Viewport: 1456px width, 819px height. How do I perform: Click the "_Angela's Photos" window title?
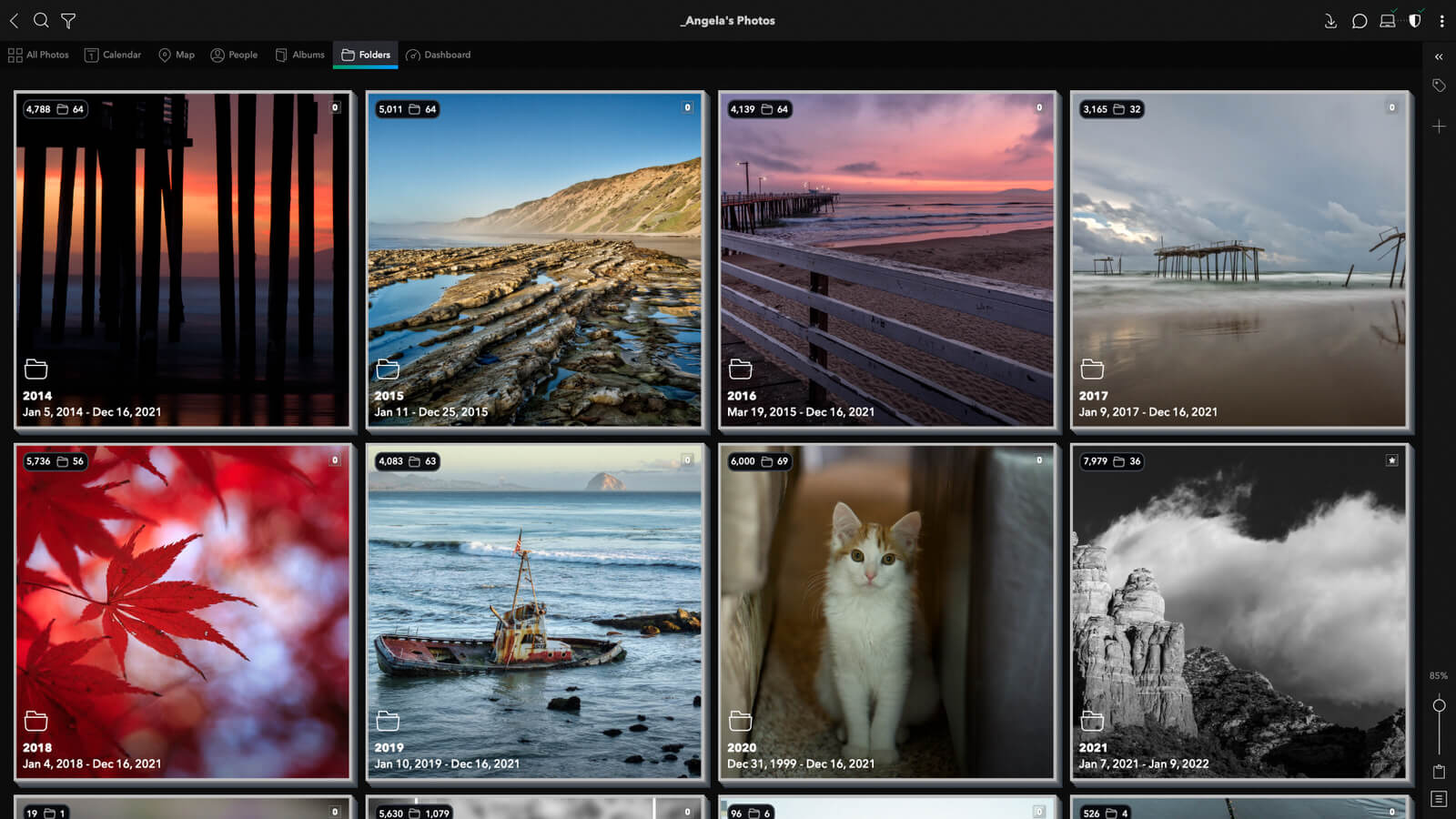point(728,20)
